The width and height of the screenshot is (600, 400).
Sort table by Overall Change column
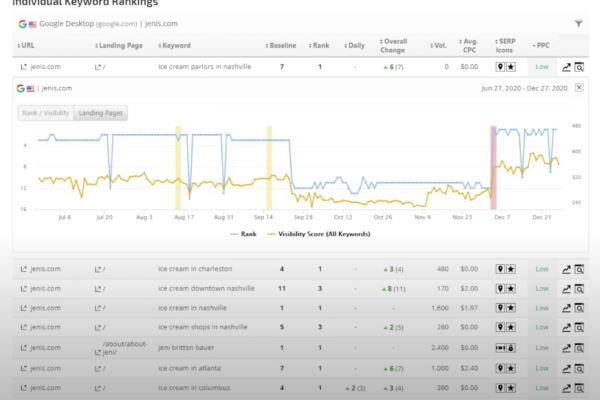click(x=393, y=46)
